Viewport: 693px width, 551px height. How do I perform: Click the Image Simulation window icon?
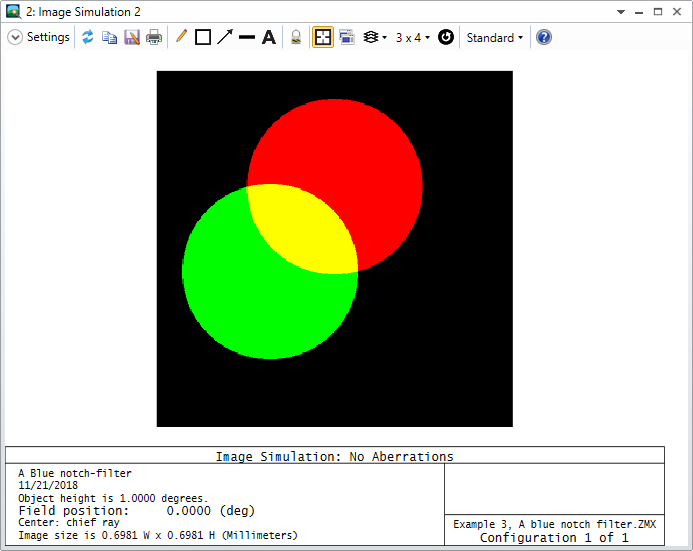13,11
